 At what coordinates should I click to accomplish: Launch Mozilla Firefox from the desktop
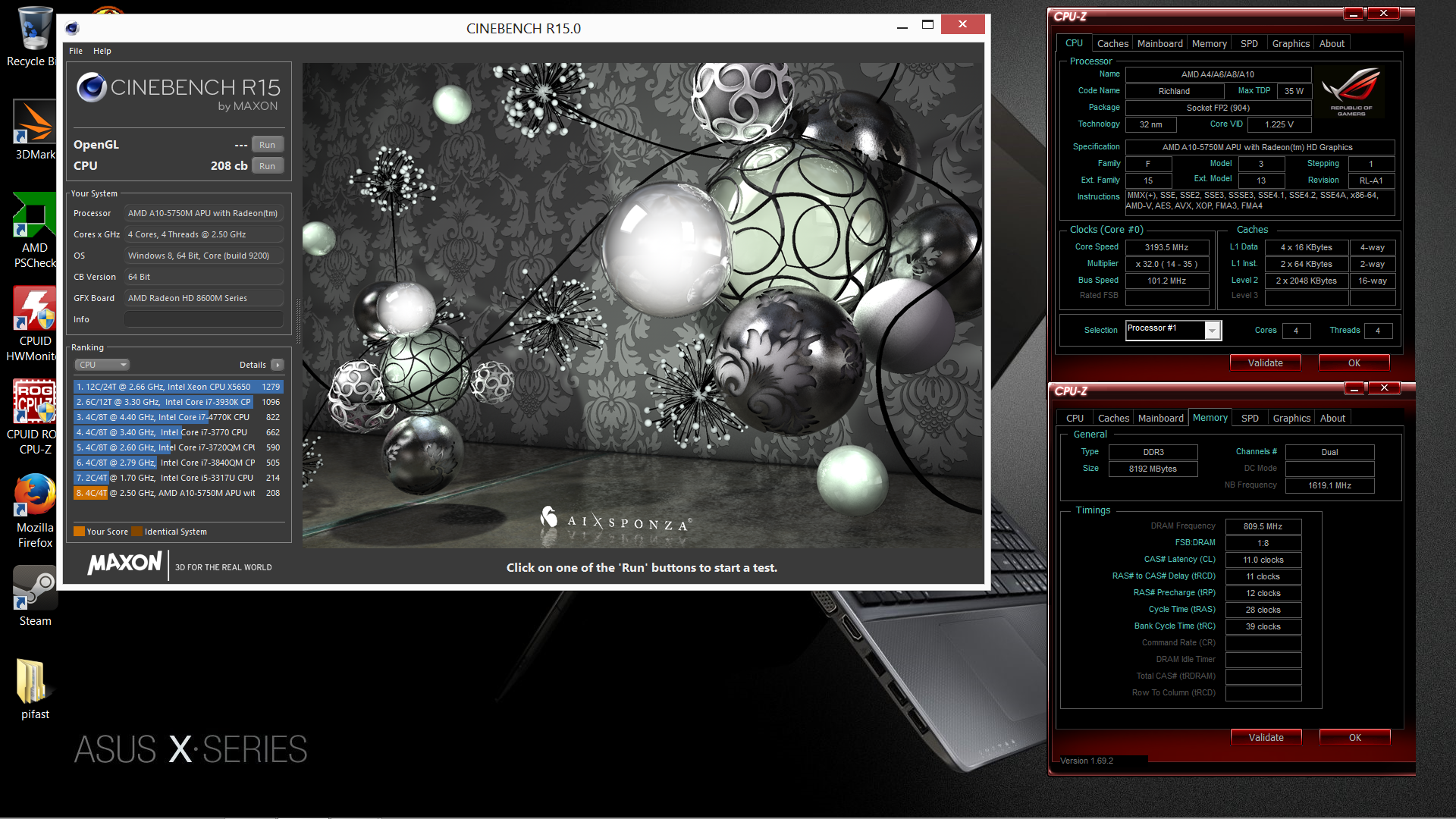(x=34, y=511)
